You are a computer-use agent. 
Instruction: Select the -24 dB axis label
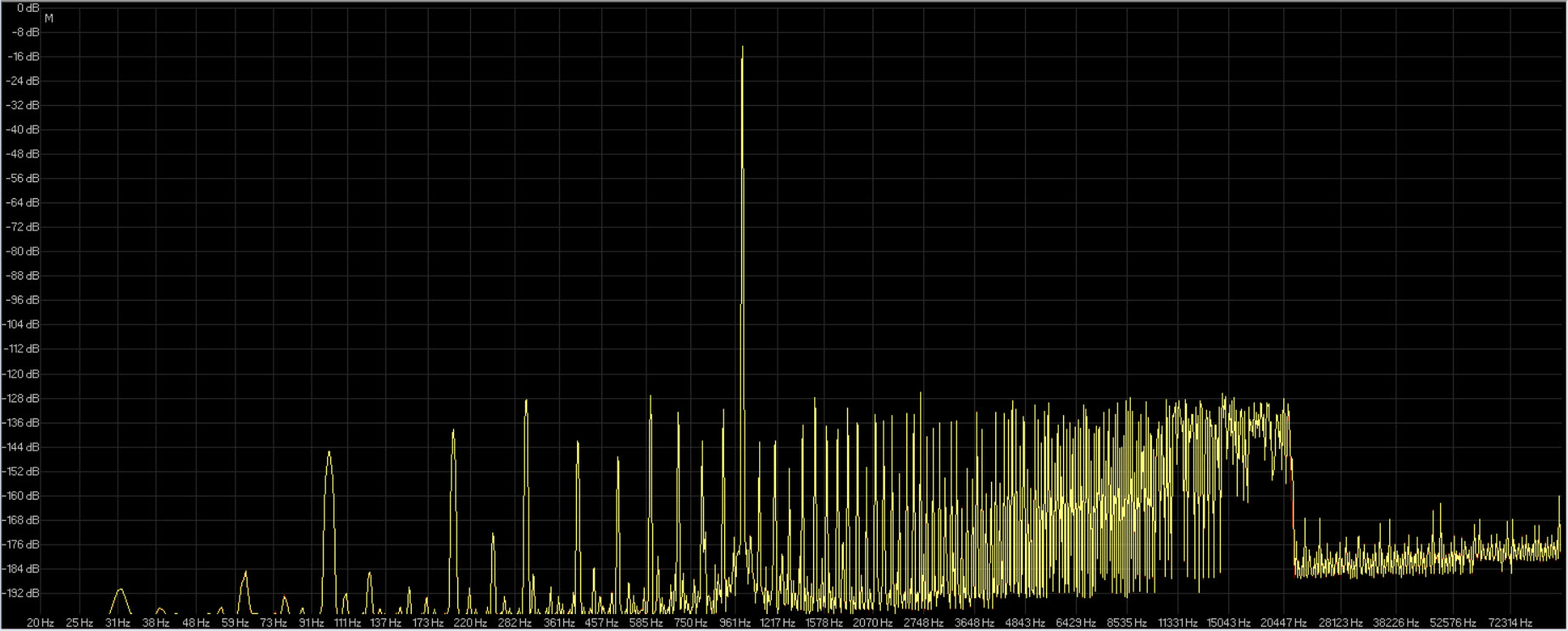25,81
